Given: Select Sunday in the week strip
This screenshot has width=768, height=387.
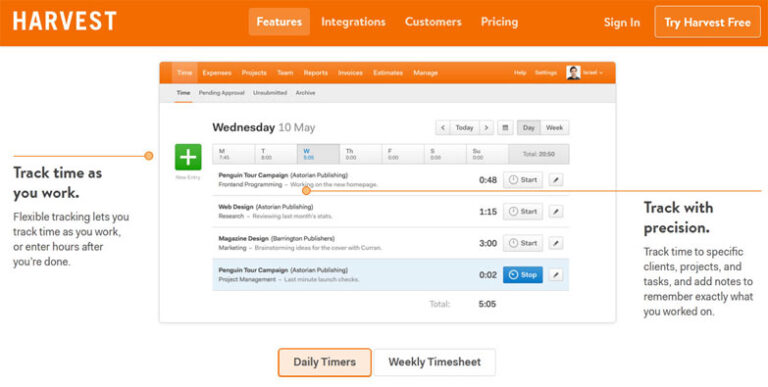Looking at the screenshot, I should tap(487, 154).
